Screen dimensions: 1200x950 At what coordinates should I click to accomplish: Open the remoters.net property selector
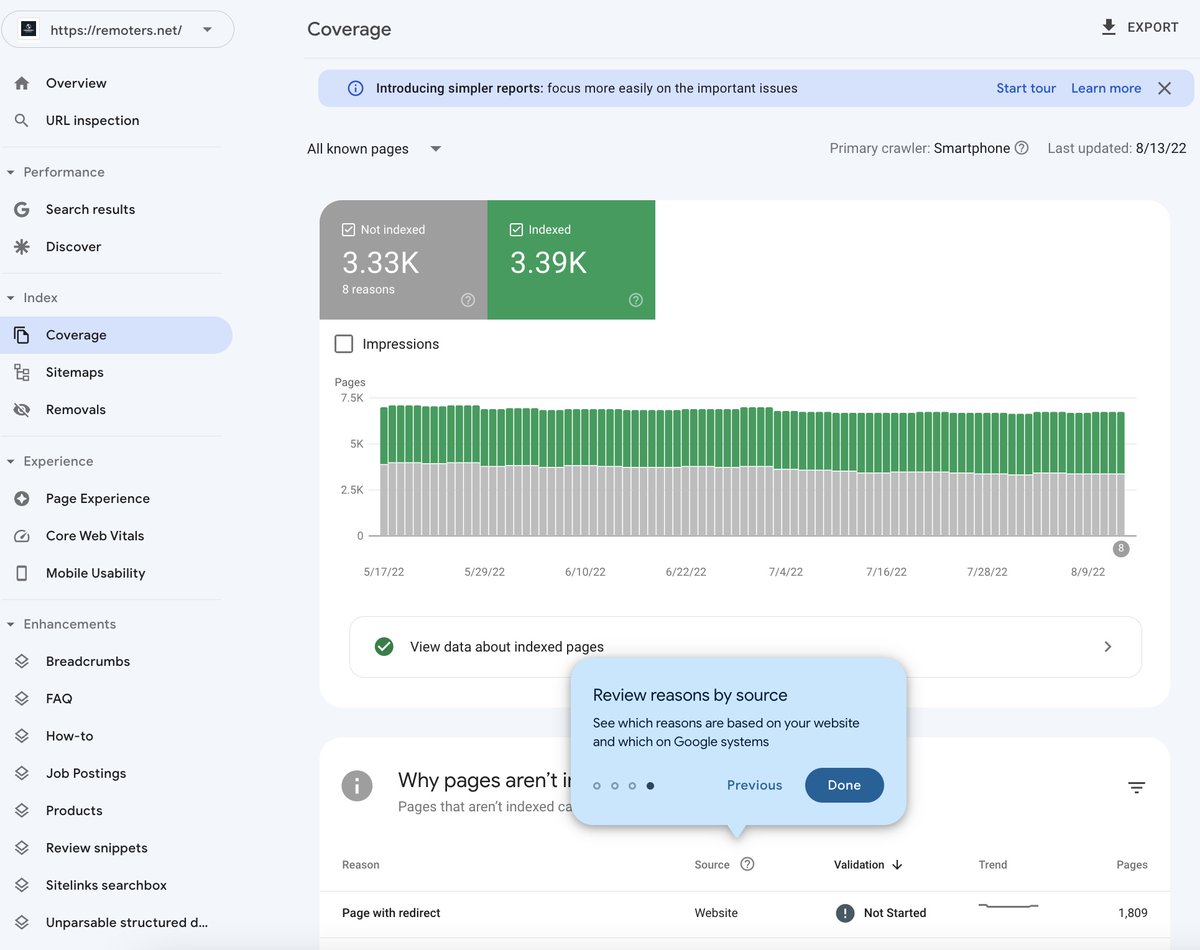[x=118, y=29]
